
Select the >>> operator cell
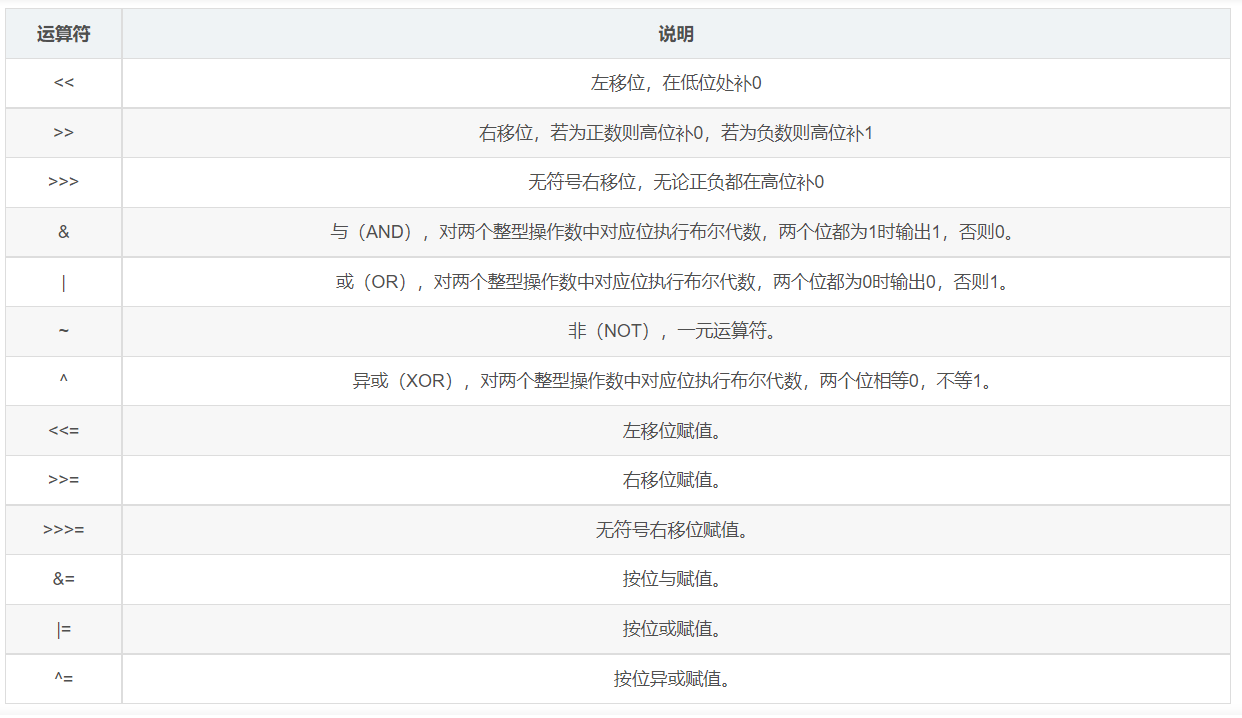[64, 182]
